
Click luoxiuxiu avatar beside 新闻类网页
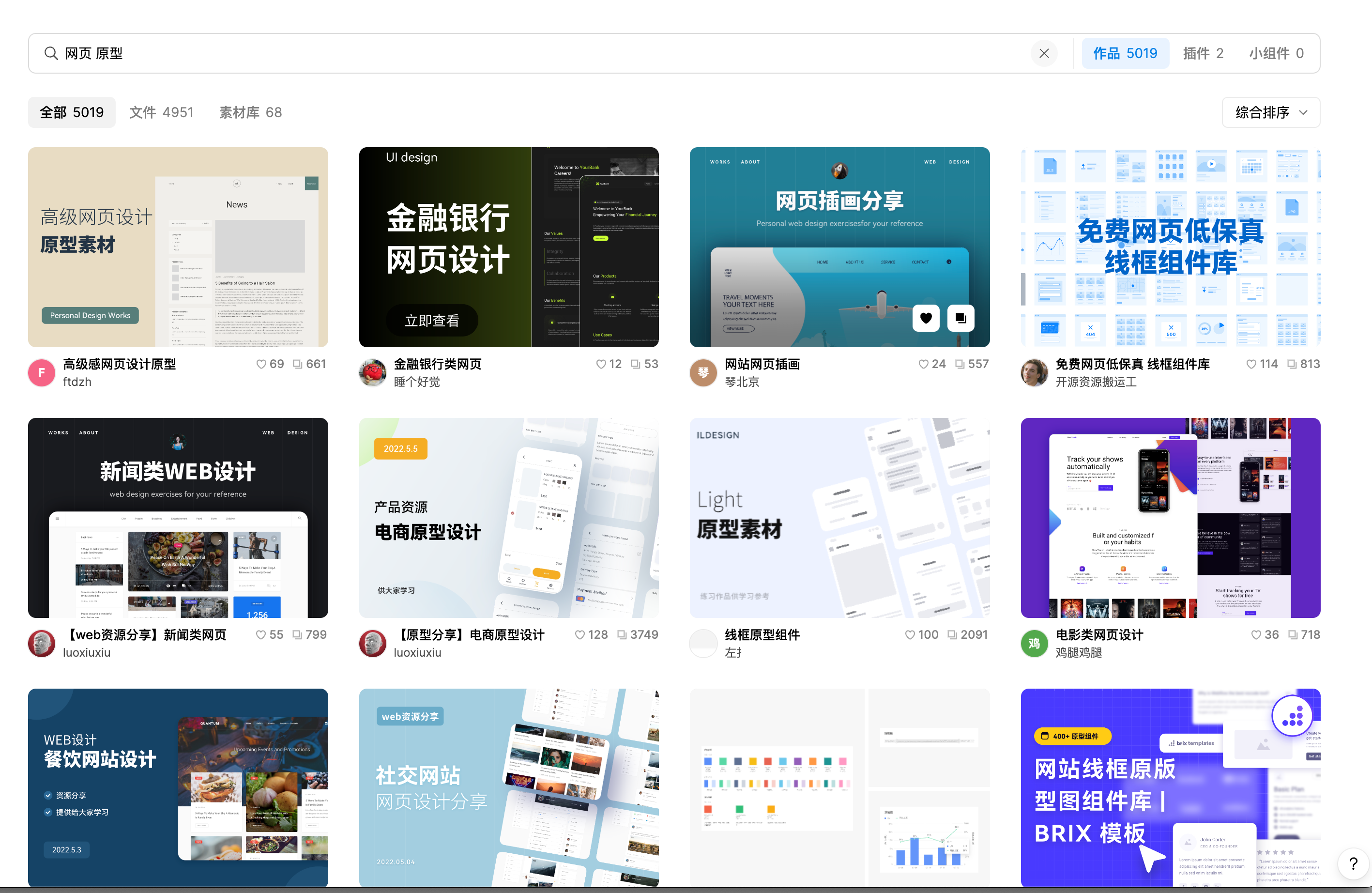42,644
